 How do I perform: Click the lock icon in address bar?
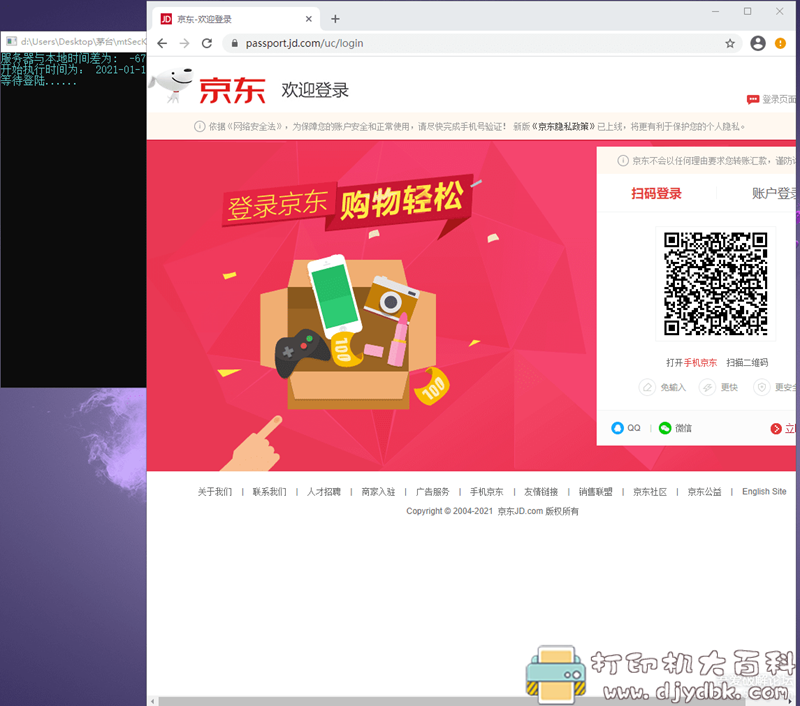click(235, 43)
